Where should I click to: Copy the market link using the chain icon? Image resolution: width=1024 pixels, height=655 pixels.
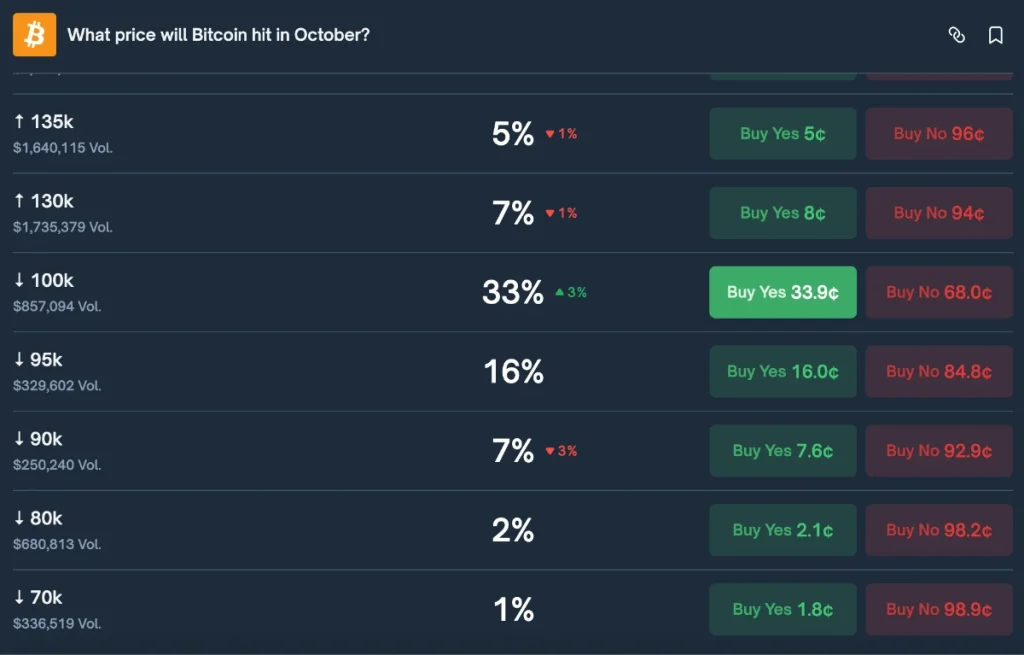coord(957,34)
